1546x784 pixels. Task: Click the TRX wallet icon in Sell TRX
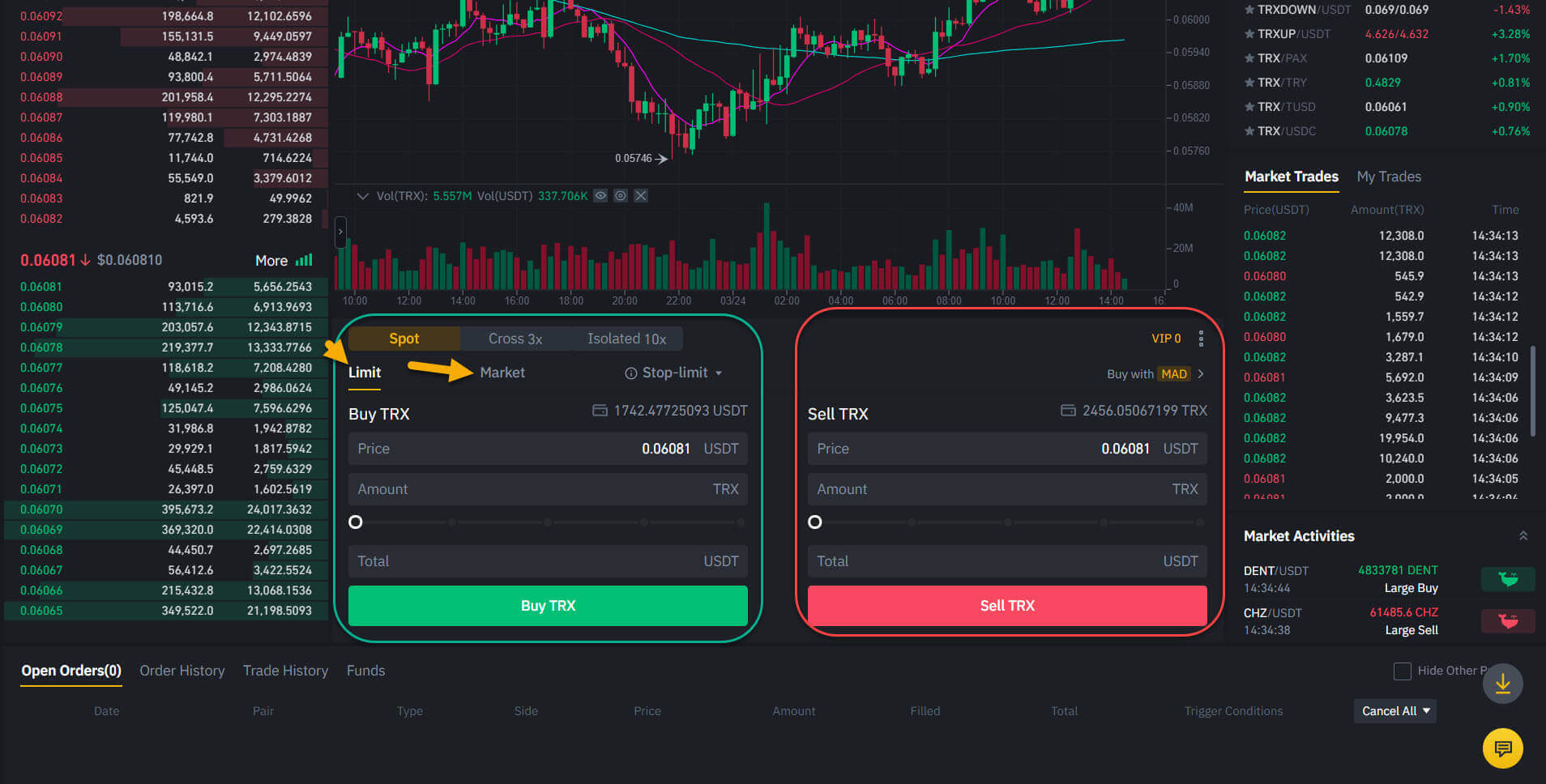(x=1069, y=411)
